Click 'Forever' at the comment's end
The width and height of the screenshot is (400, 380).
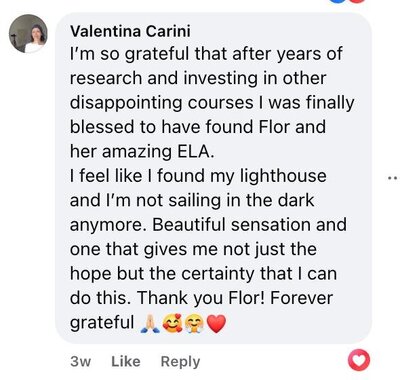pos(301,298)
